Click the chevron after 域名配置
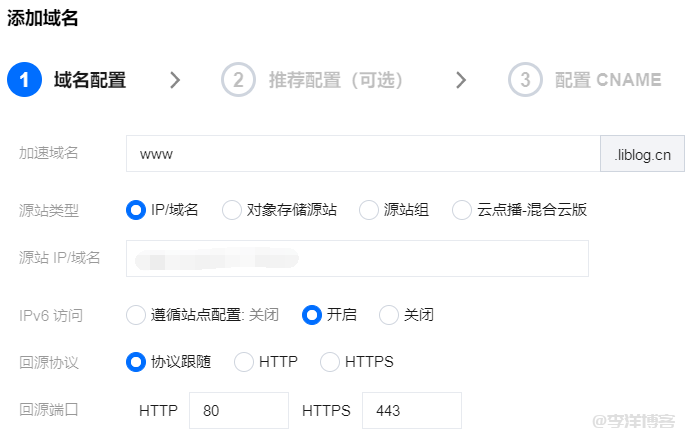The height and width of the screenshot is (448, 696). tap(175, 80)
